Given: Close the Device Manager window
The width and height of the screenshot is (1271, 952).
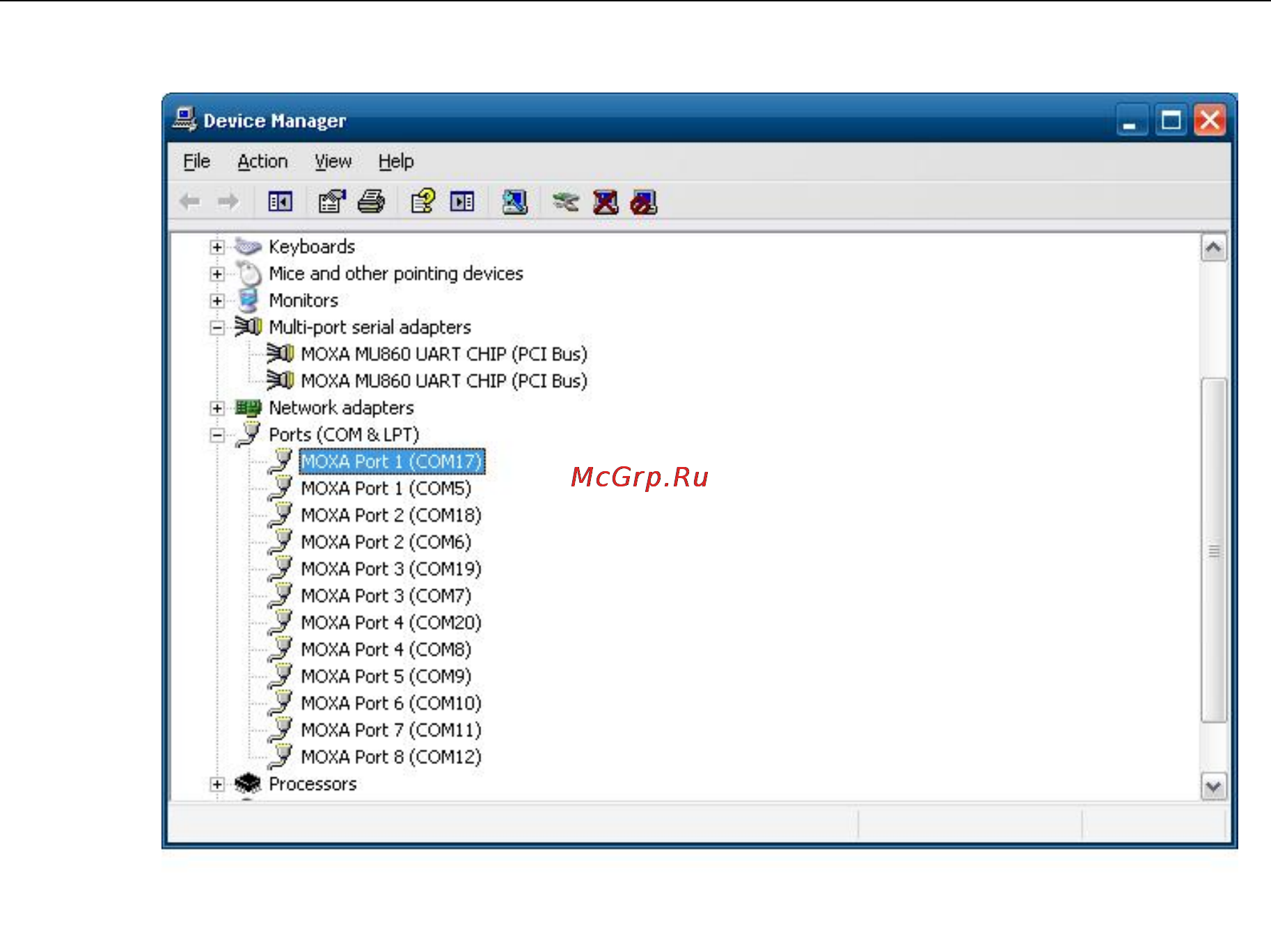Looking at the screenshot, I should 1210,120.
